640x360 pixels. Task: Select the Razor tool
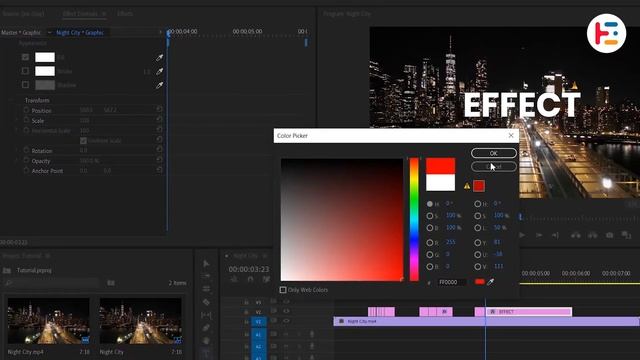[206, 302]
